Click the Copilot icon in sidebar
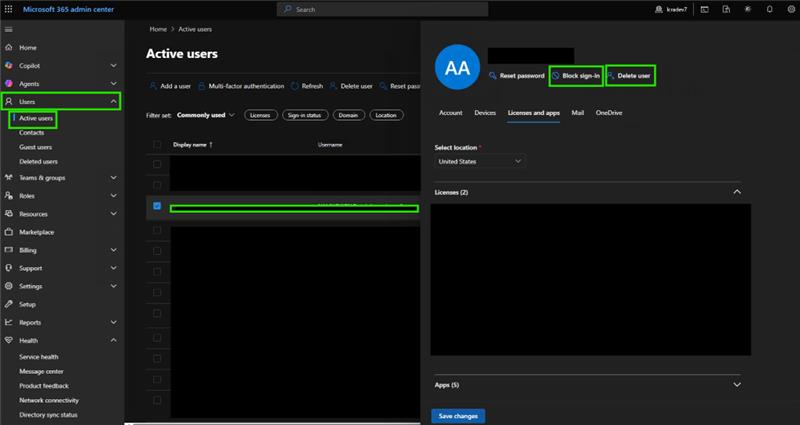 point(9,65)
